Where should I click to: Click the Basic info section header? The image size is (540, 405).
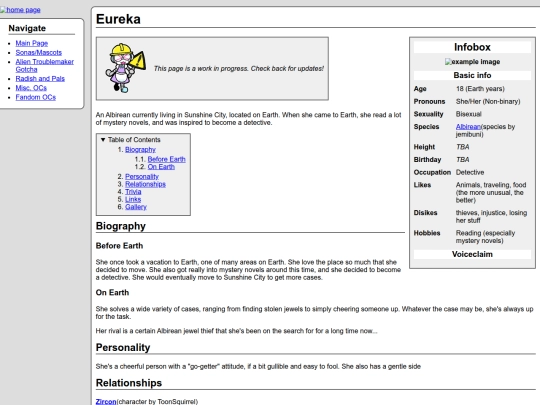coord(472,75)
